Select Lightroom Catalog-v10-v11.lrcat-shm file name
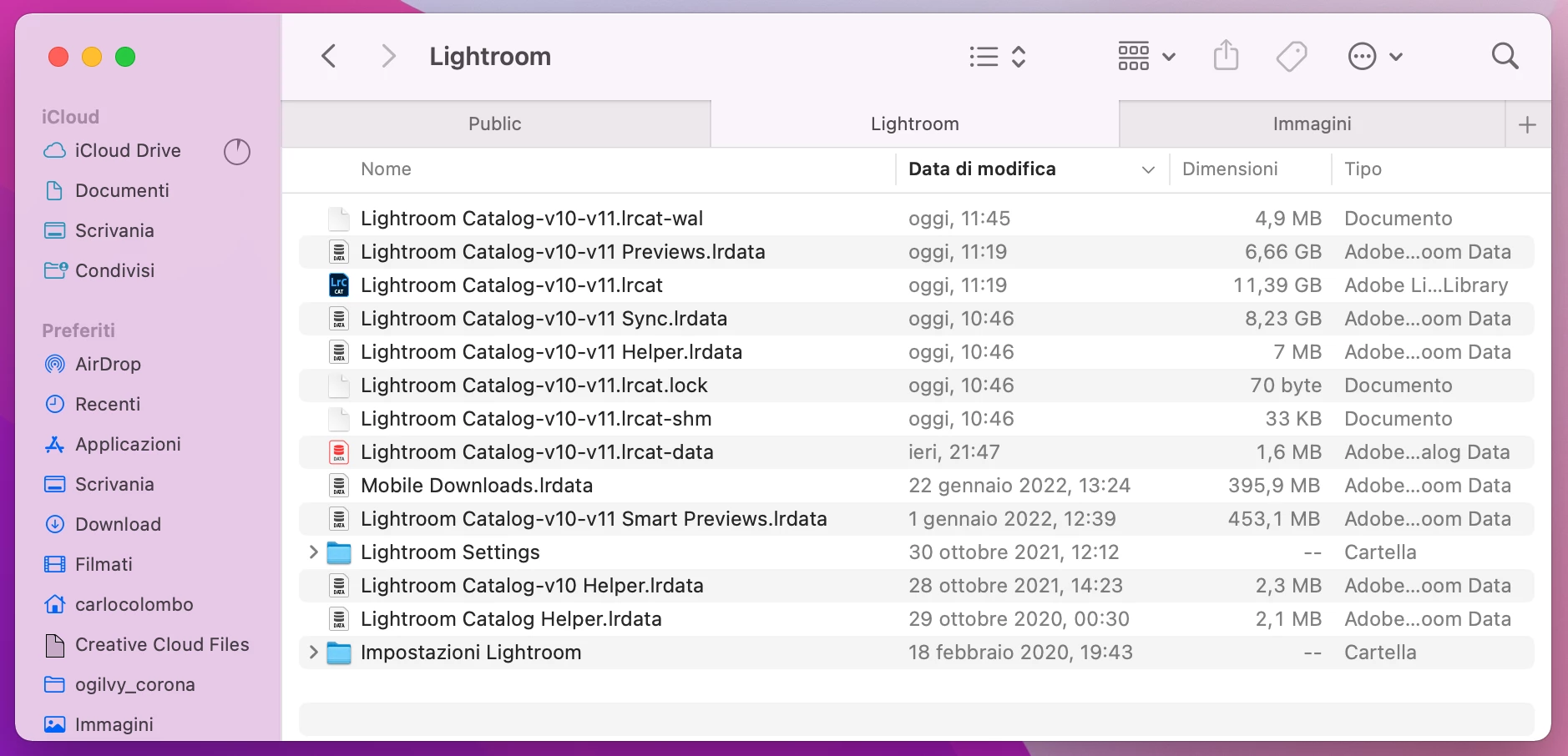 [536, 419]
